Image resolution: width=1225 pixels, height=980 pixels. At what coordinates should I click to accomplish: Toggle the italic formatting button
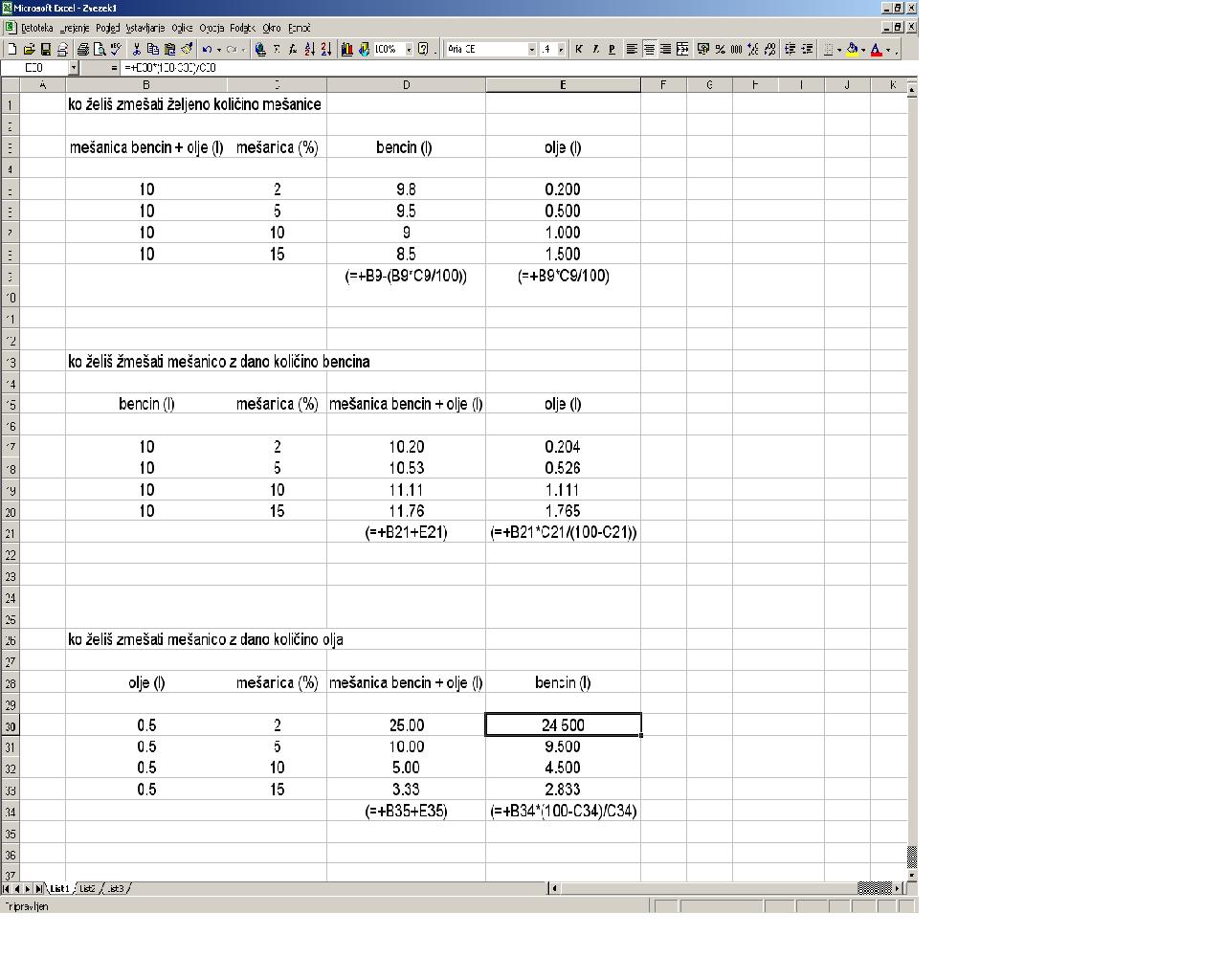(x=595, y=49)
